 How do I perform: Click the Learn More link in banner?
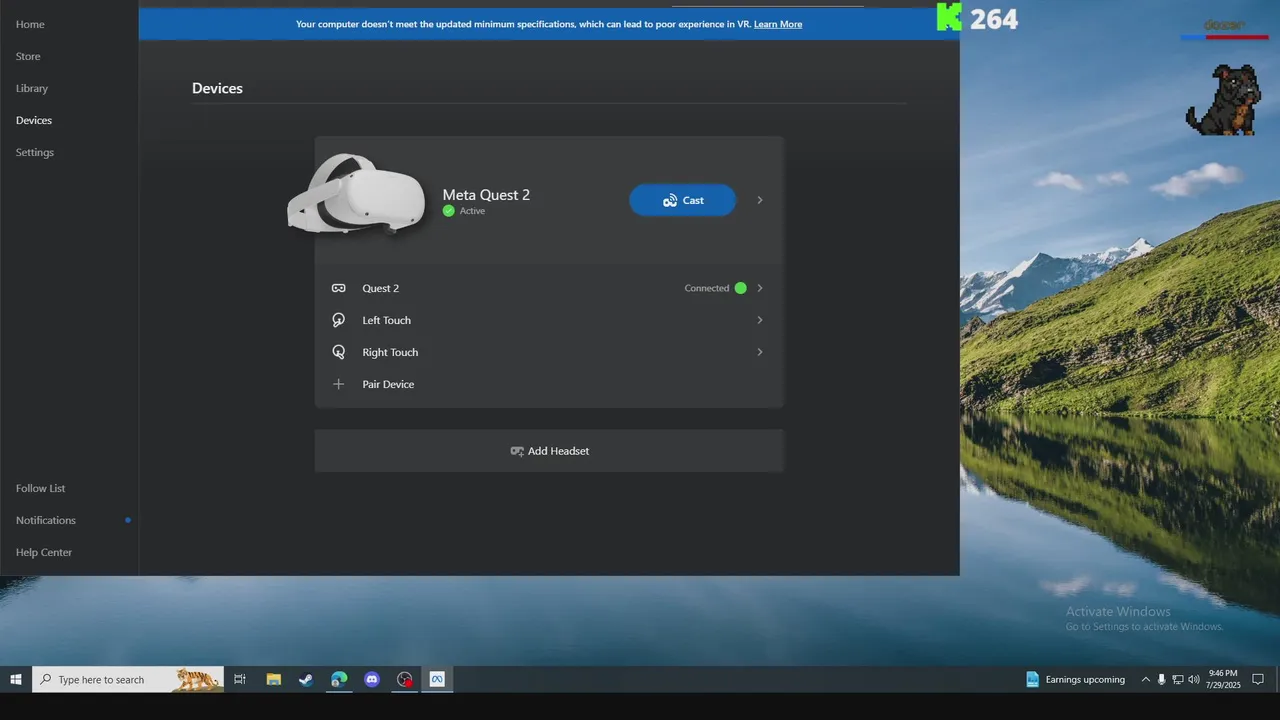pos(778,24)
